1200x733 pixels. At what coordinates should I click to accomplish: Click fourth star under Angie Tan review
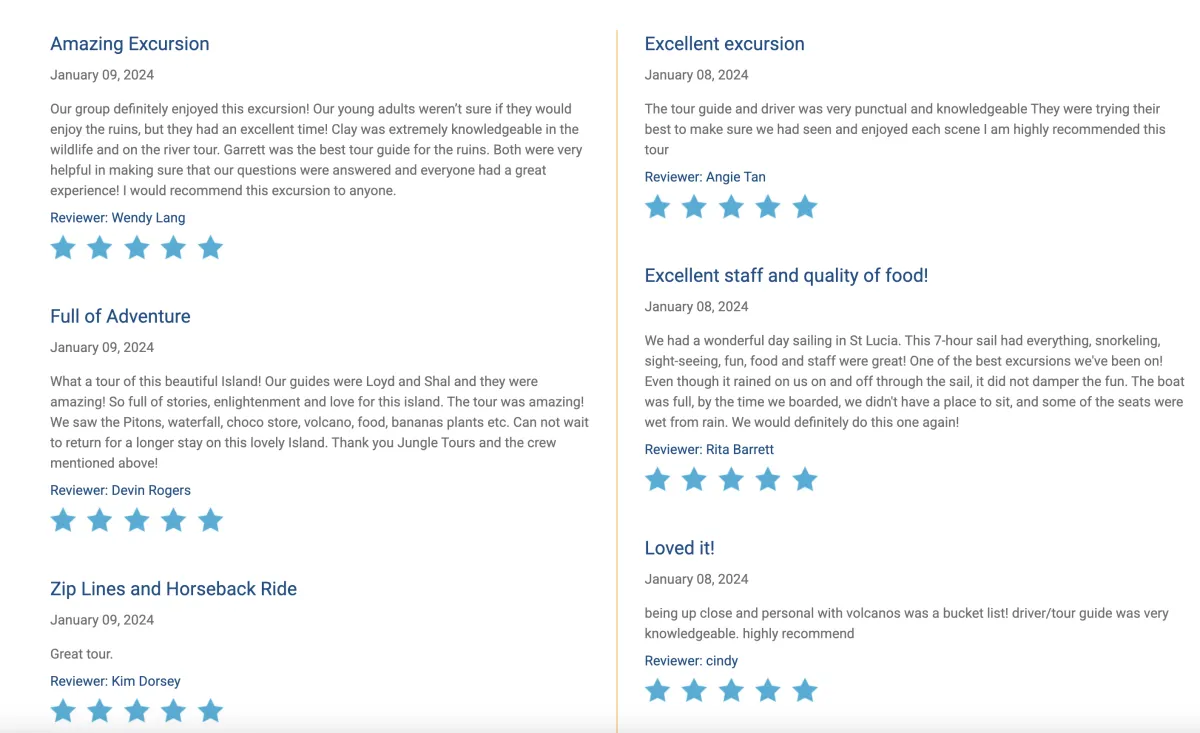(x=768, y=207)
